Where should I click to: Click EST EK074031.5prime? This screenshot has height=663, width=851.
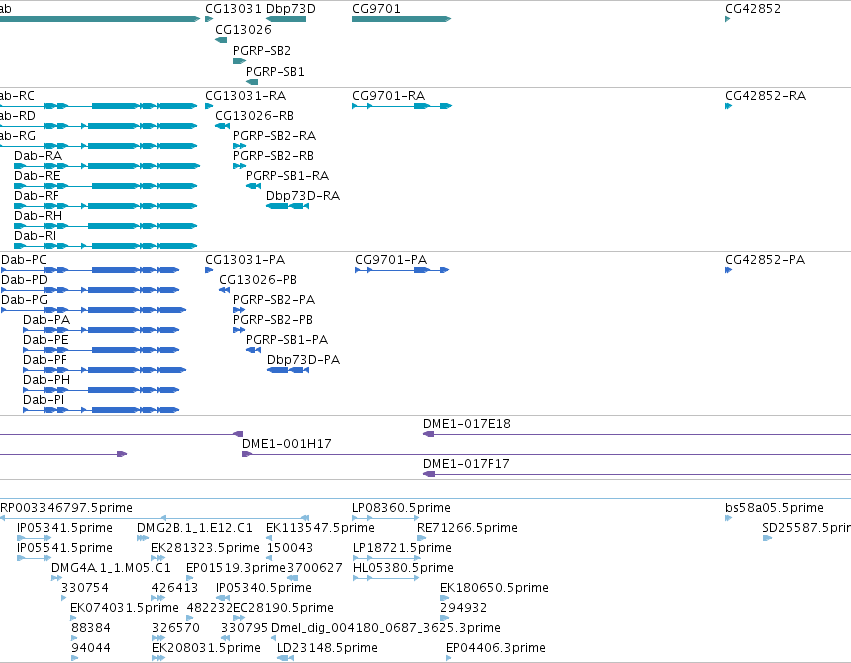[x=124, y=608]
